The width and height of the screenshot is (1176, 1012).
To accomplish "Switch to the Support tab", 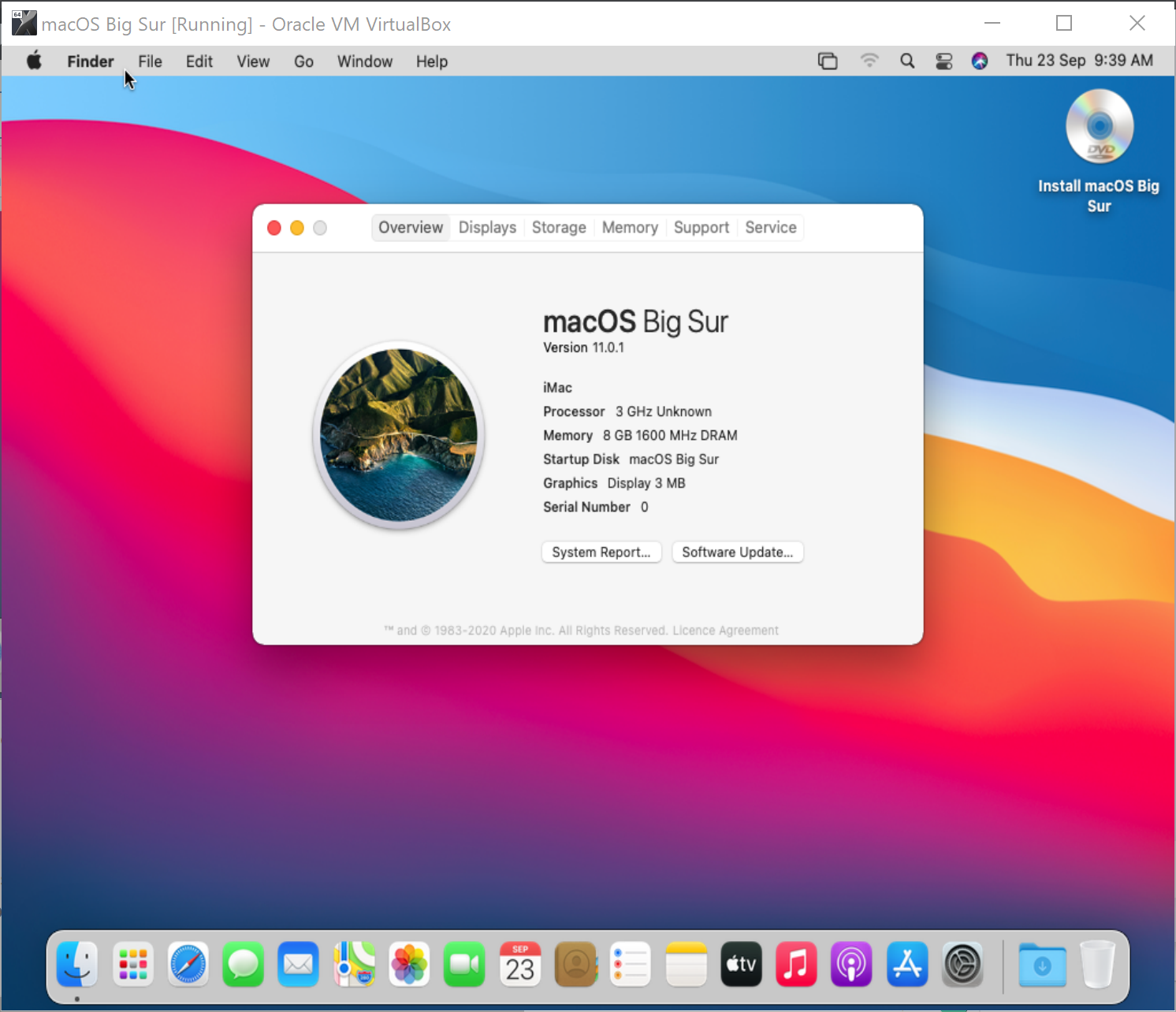I will point(702,228).
